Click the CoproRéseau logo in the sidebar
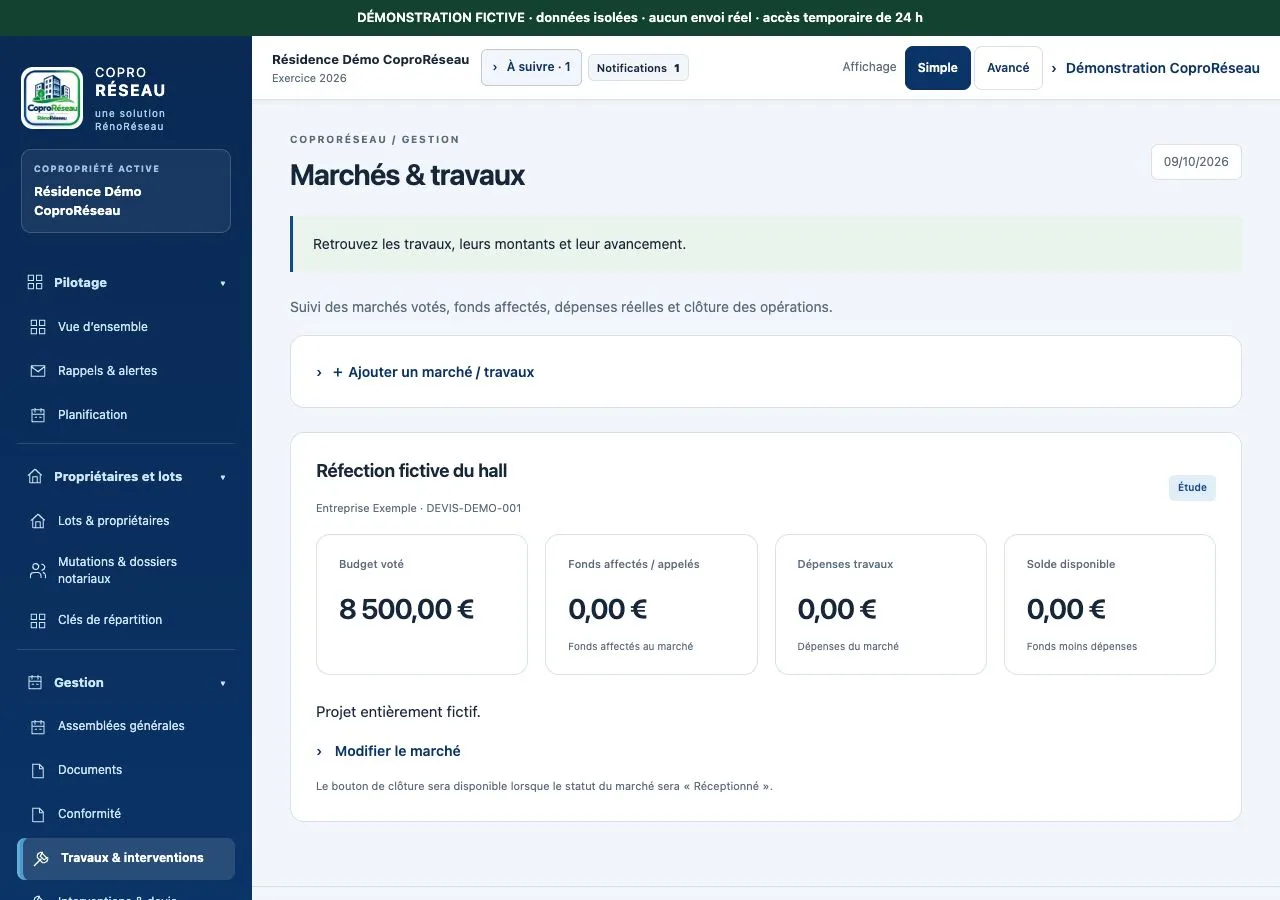Image resolution: width=1280 pixels, height=900 pixels. (52, 98)
